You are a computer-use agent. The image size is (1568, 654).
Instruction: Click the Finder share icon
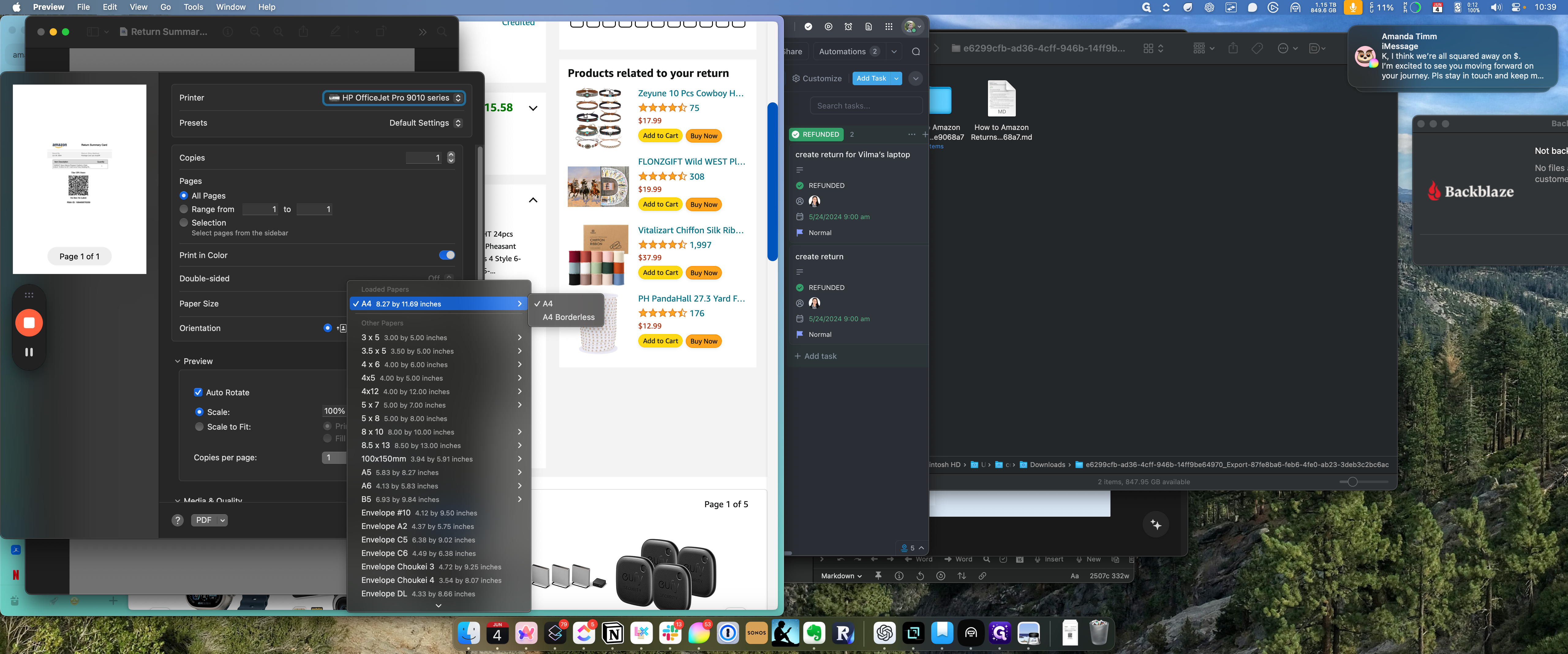pyautogui.click(x=1233, y=48)
